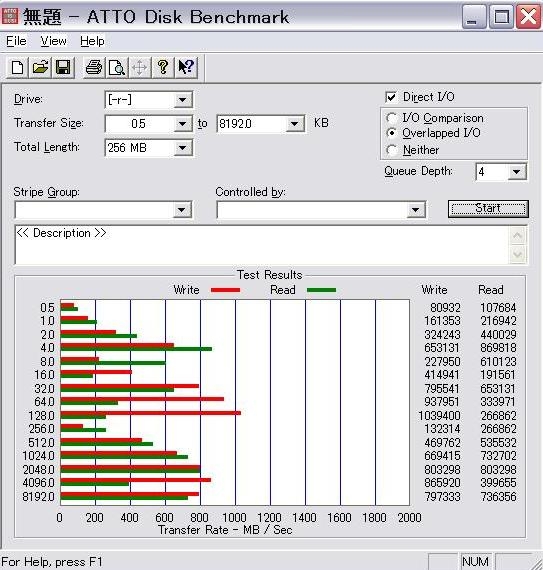Click the question mark About icon
543x570 pixels.
[x=163, y=68]
